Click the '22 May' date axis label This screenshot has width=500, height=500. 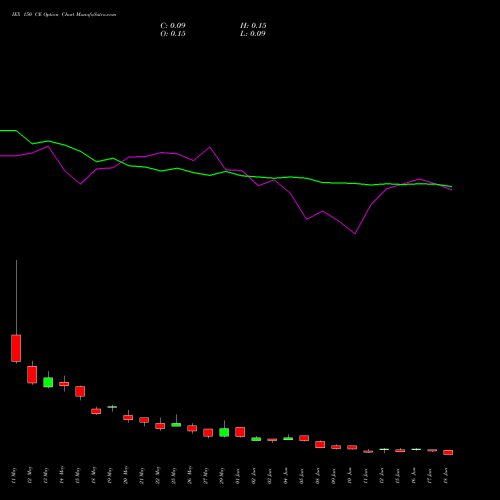tap(158, 476)
